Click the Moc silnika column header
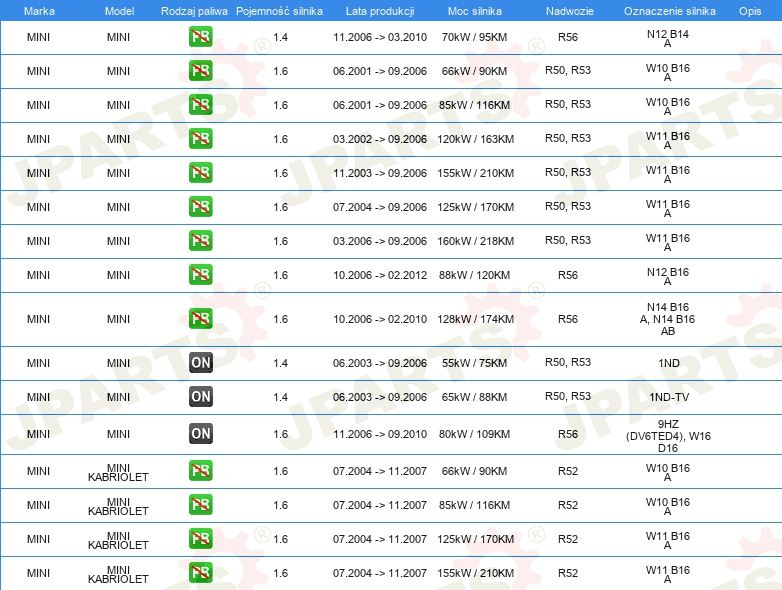Screen dimensions: 782x590 474,11
